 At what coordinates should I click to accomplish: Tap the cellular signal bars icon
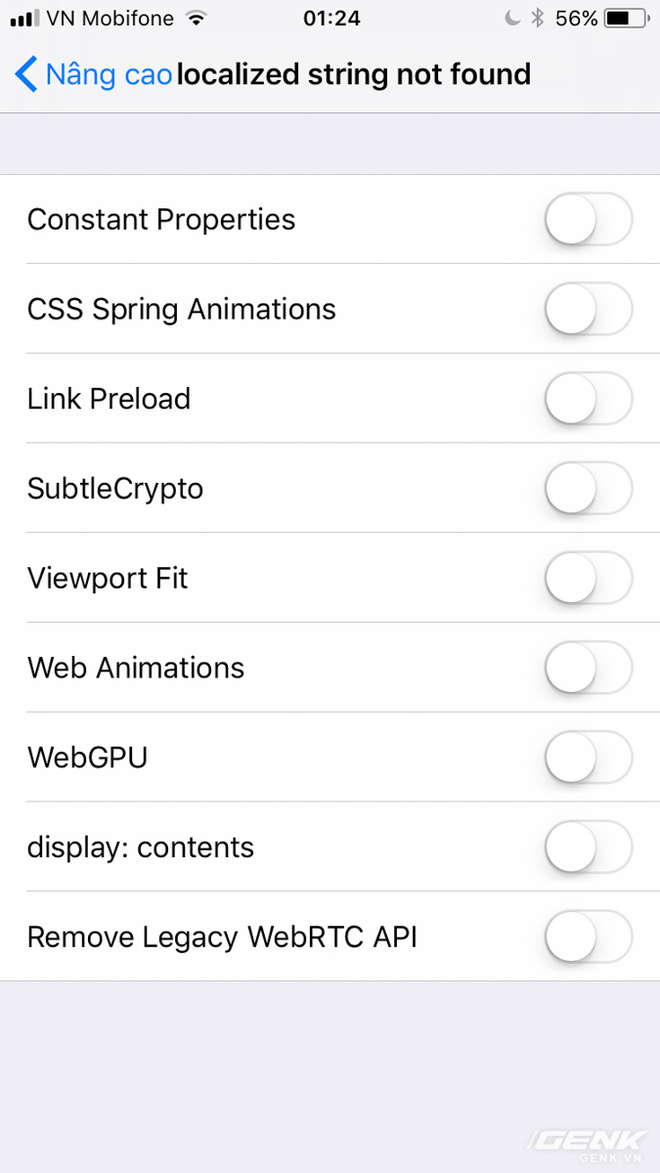click(24, 18)
